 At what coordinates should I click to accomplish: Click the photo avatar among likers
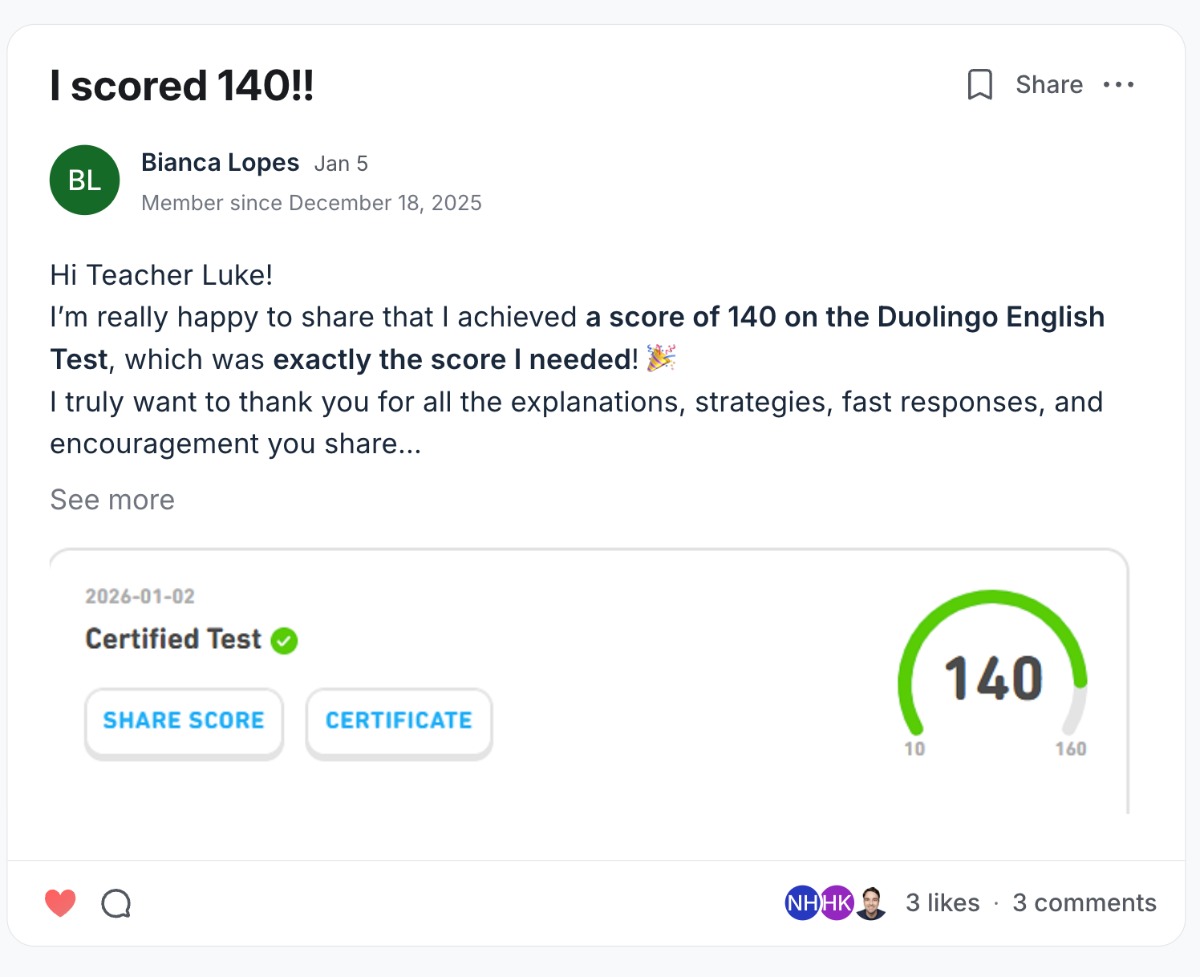871,903
